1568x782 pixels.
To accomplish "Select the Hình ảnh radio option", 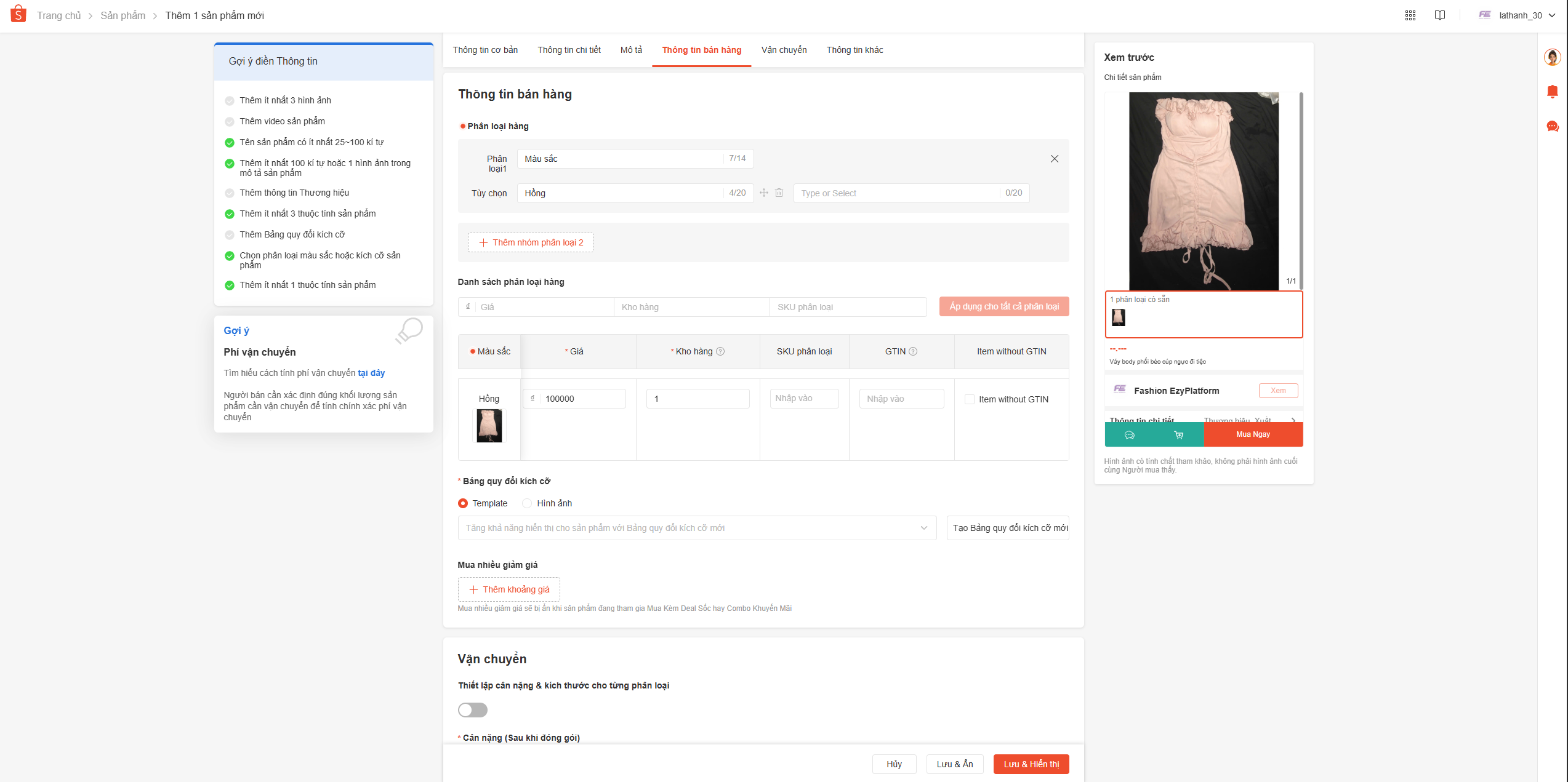I will coord(527,503).
